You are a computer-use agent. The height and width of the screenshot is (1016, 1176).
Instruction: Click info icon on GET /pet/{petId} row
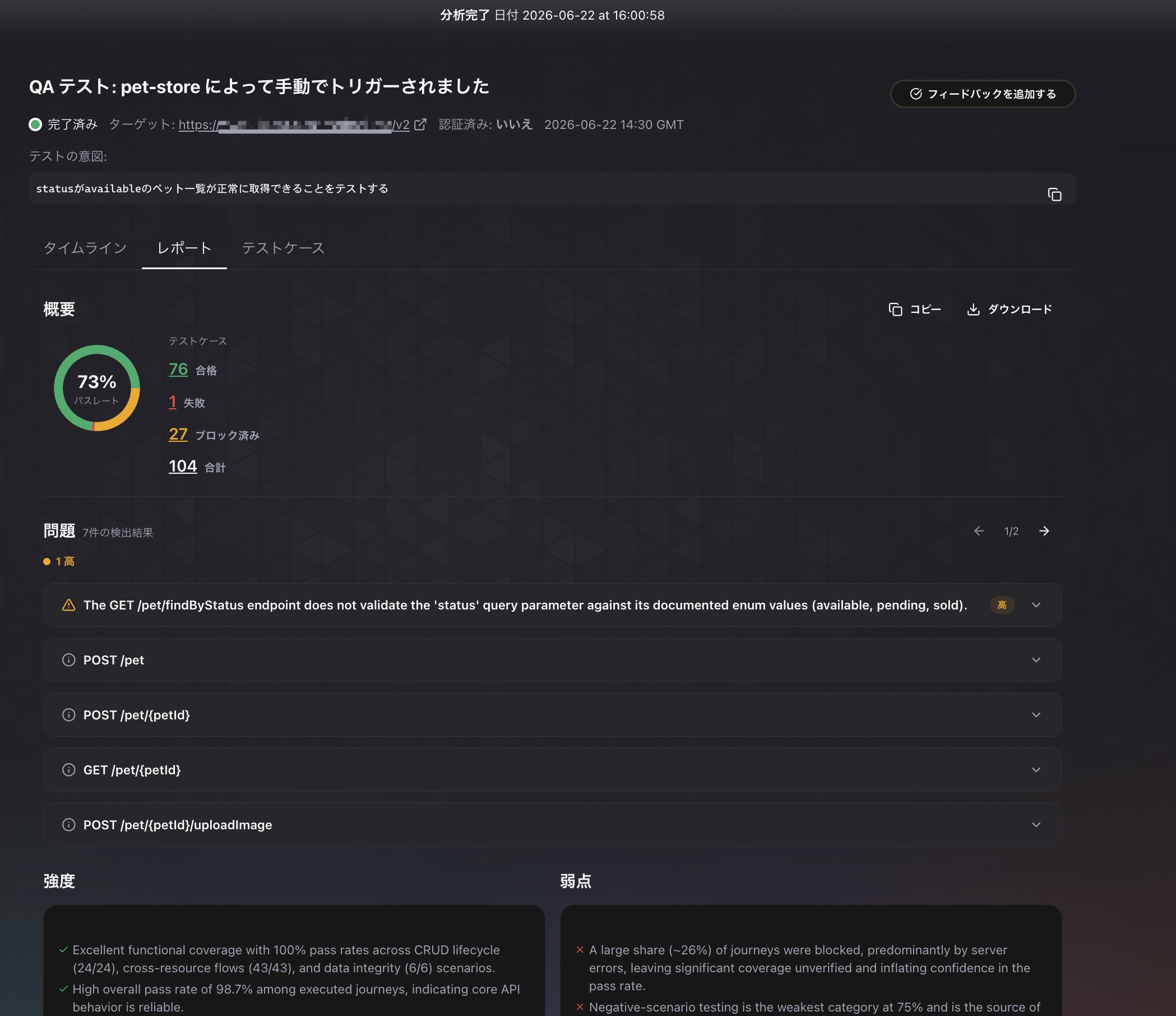[69, 770]
